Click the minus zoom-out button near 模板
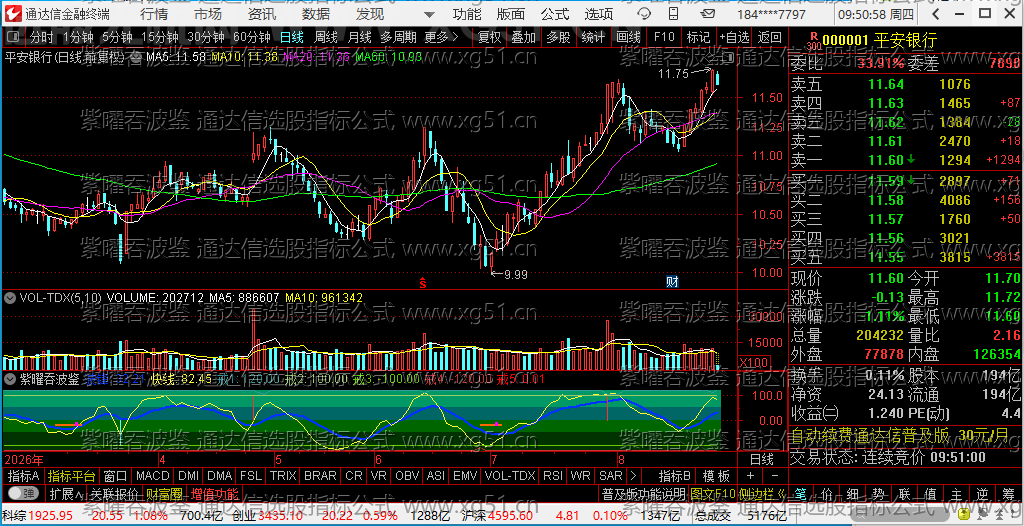 (775, 475)
